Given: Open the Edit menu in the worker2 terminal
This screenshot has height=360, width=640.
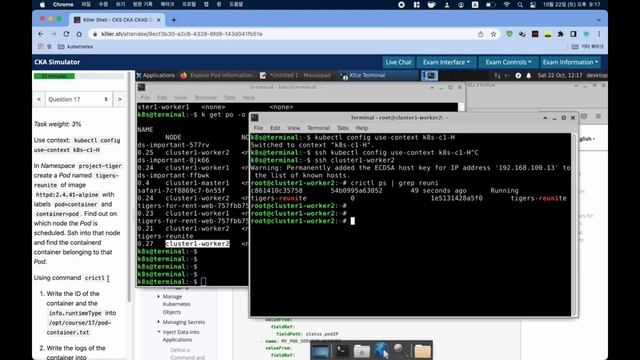Looking at the screenshot, I should tap(275, 128).
